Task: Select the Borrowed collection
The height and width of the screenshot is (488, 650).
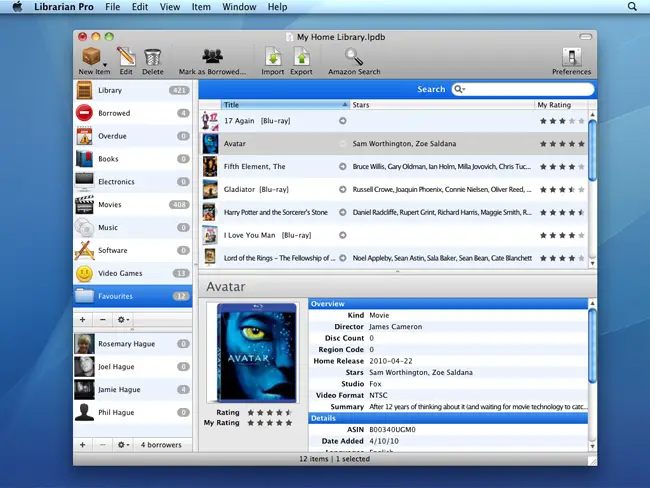Action: tap(133, 113)
